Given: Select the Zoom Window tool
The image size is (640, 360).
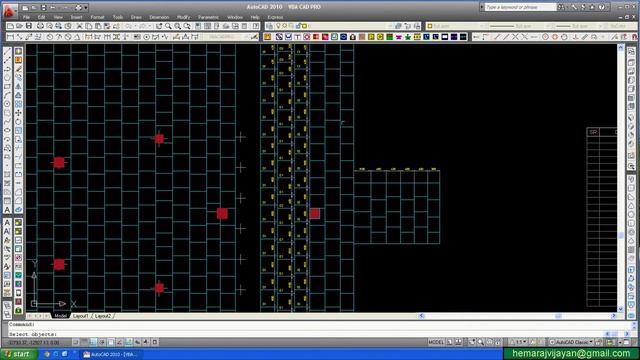Looking at the screenshot, I should 178,26.
